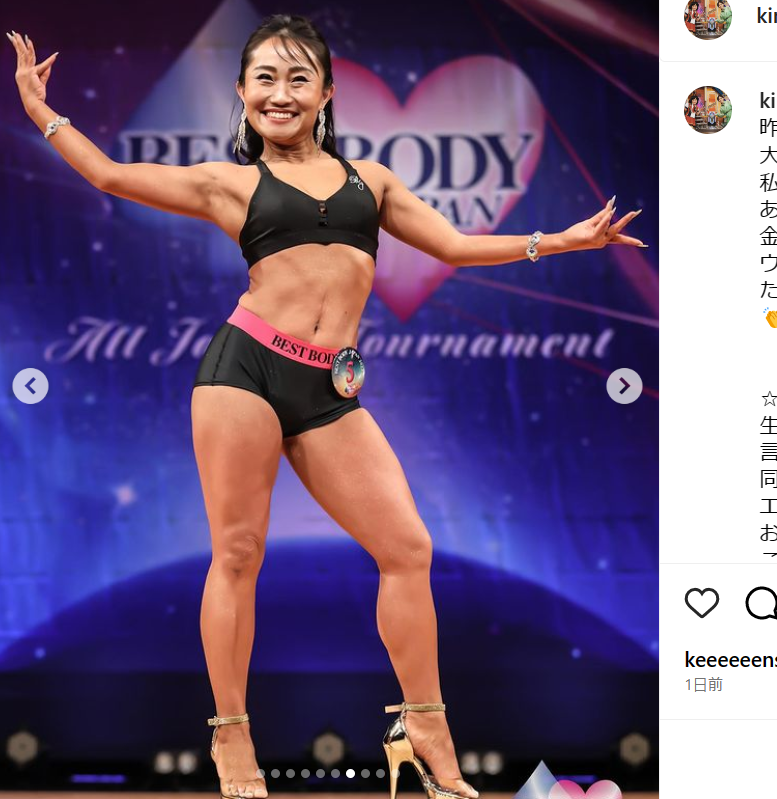The width and height of the screenshot is (777, 799).
Task: Open the profile avatar in the post header
Action: (x=708, y=17)
